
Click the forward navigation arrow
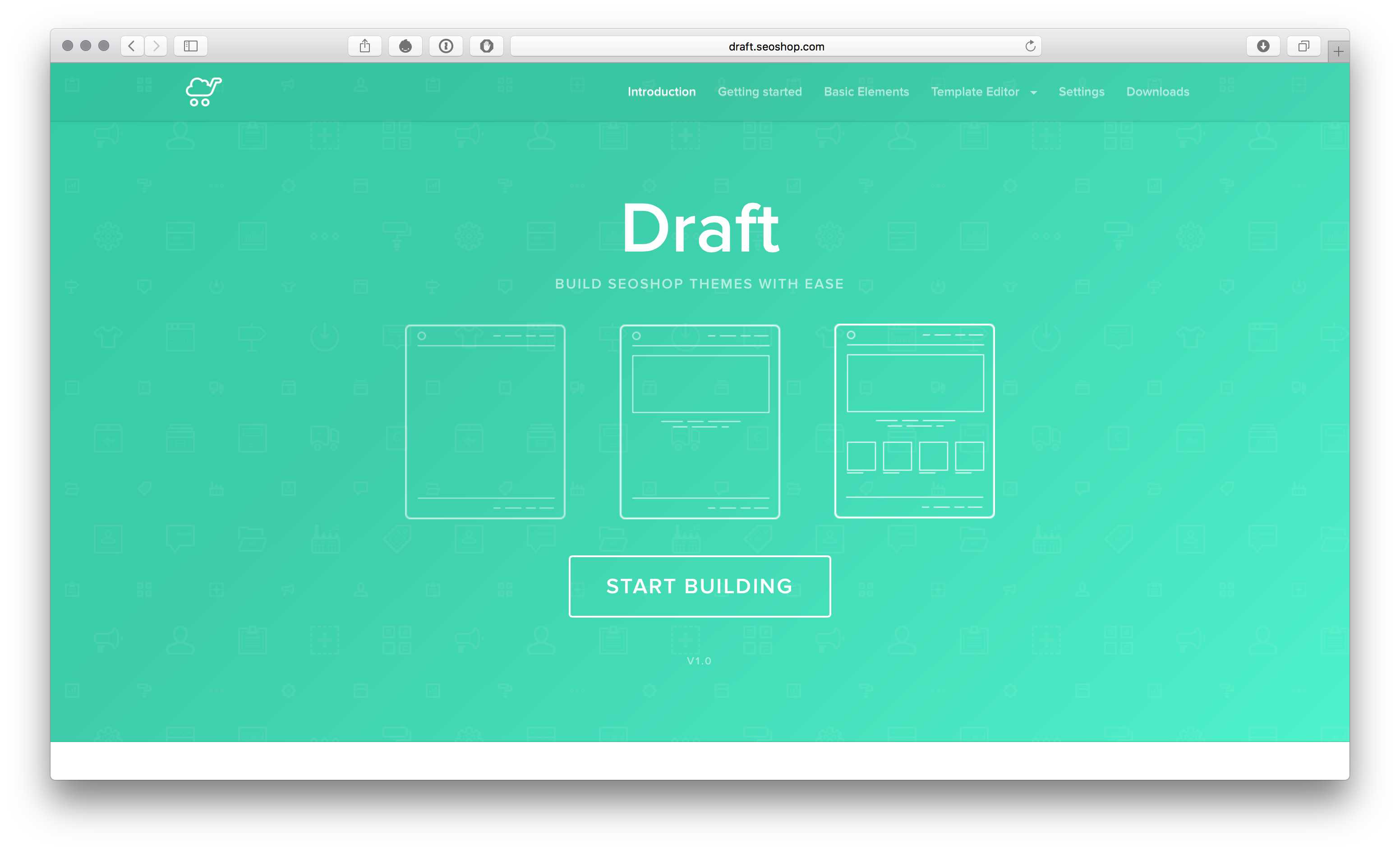tap(156, 46)
